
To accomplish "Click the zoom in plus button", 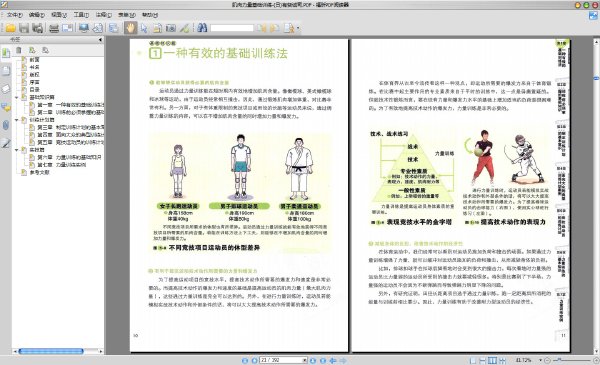I will (596, 360).
